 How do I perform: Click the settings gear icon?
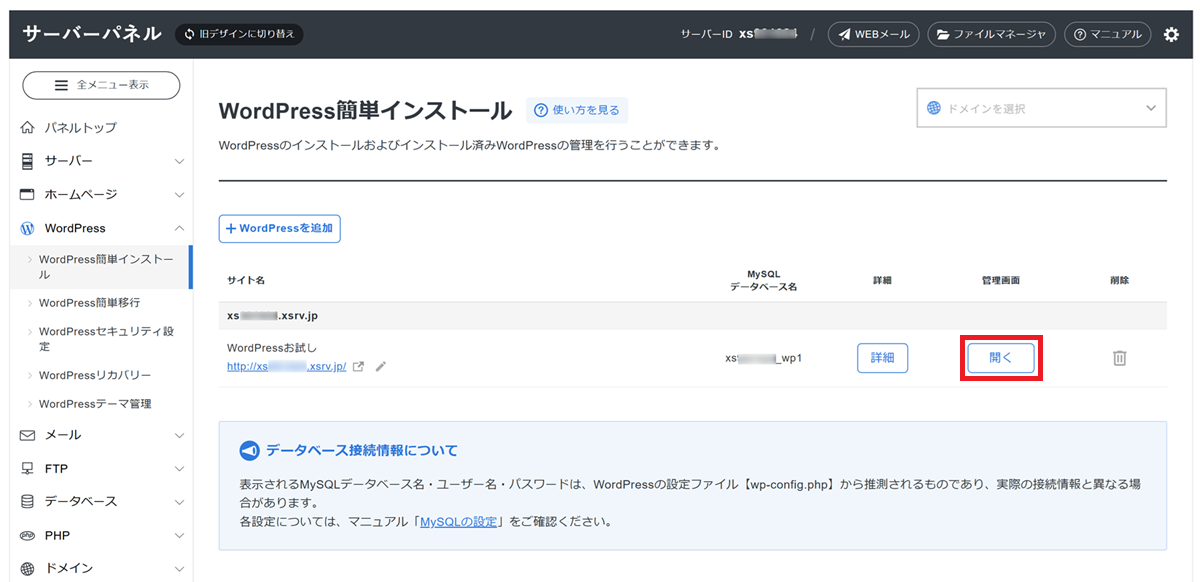click(x=1172, y=34)
